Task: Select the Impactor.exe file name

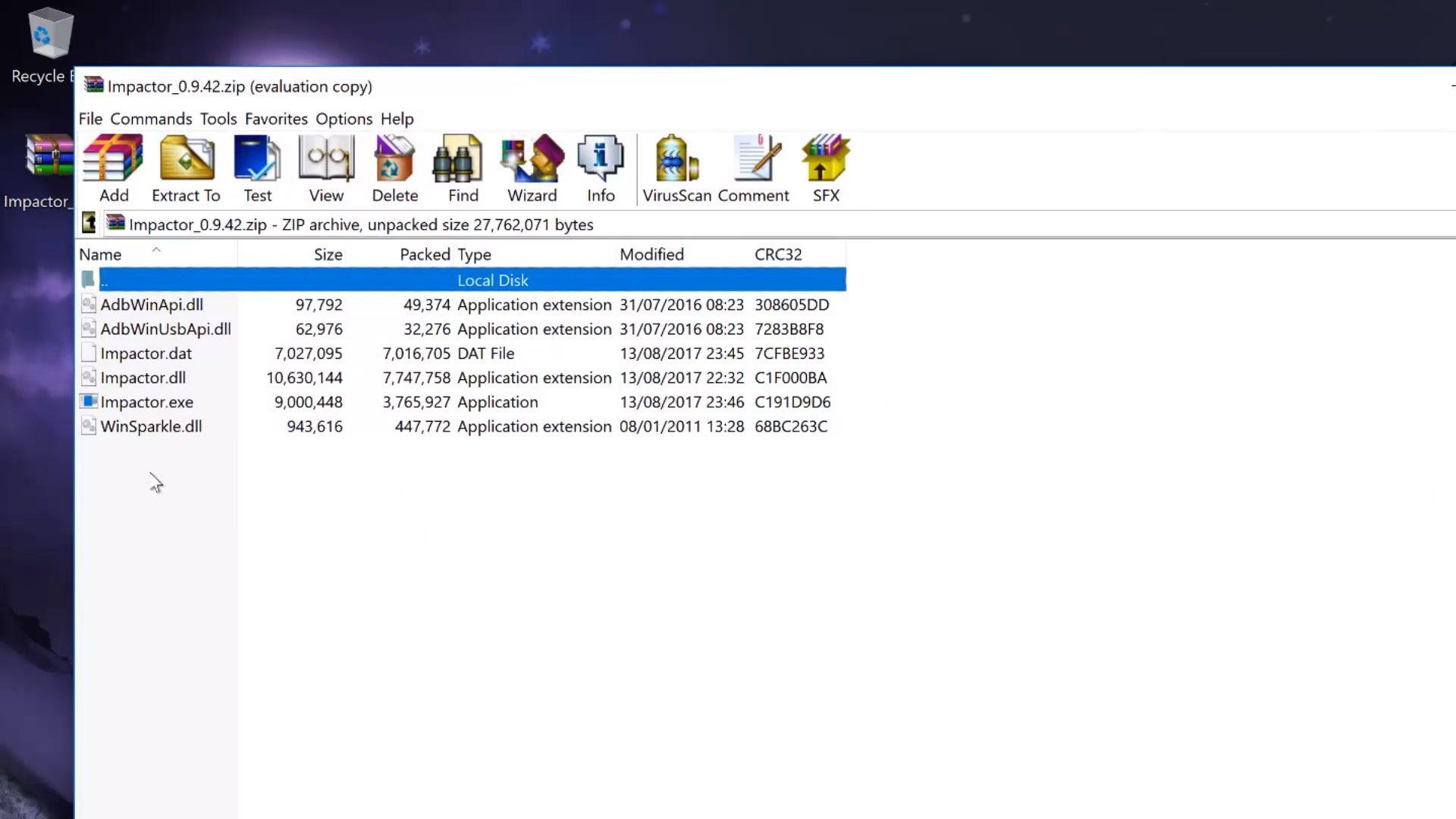Action: click(146, 402)
